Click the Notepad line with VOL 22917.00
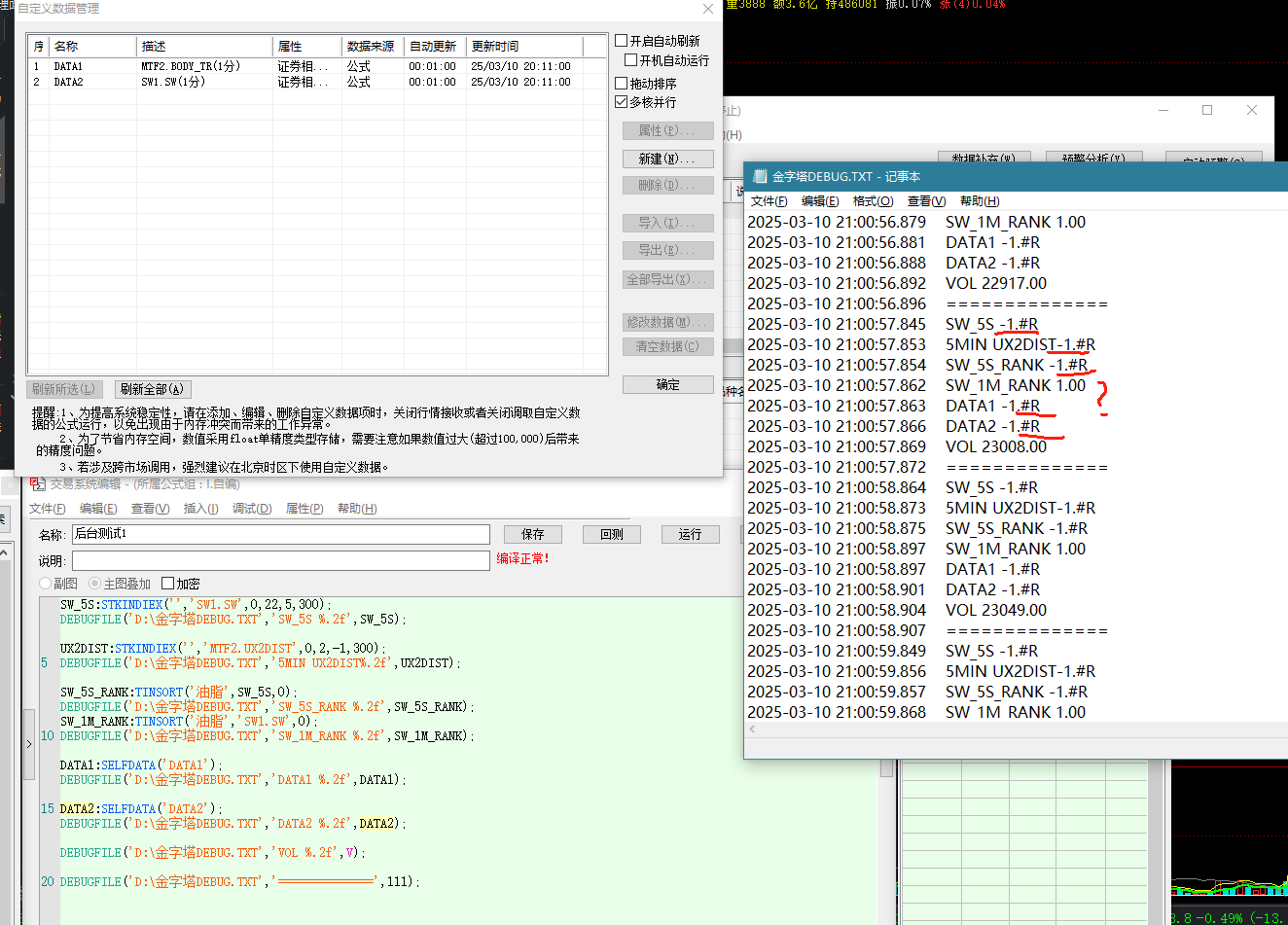The width and height of the screenshot is (1288, 925). click(x=898, y=283)
